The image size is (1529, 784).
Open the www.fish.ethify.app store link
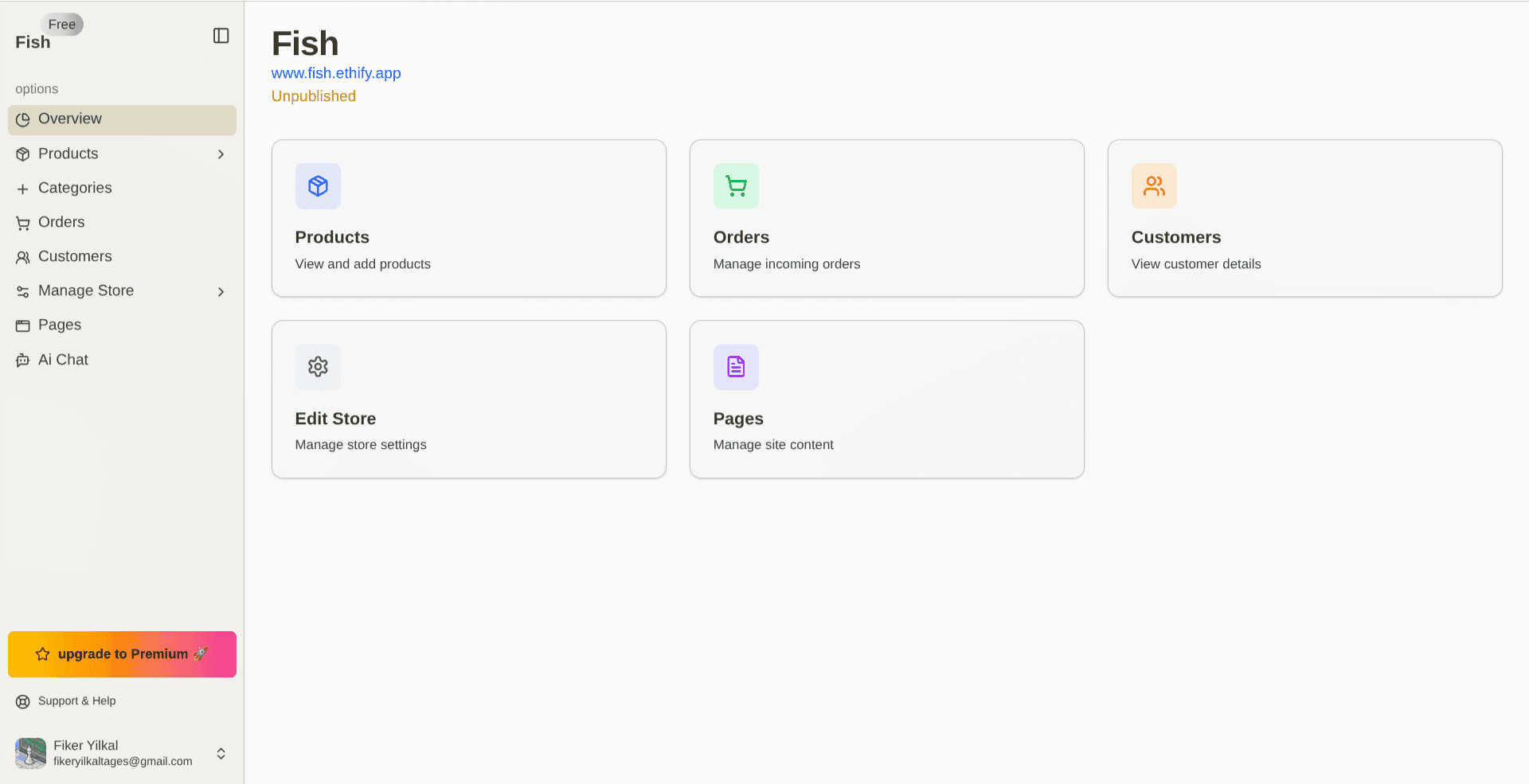[336, 73]
